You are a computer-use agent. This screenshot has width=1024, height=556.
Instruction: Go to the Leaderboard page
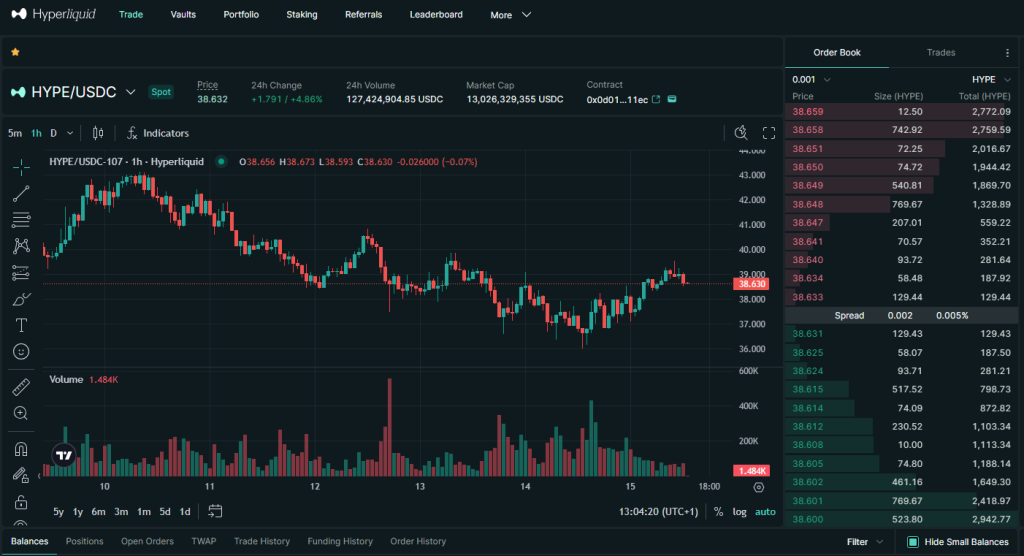pyautogui.click(x=435, y=15)
